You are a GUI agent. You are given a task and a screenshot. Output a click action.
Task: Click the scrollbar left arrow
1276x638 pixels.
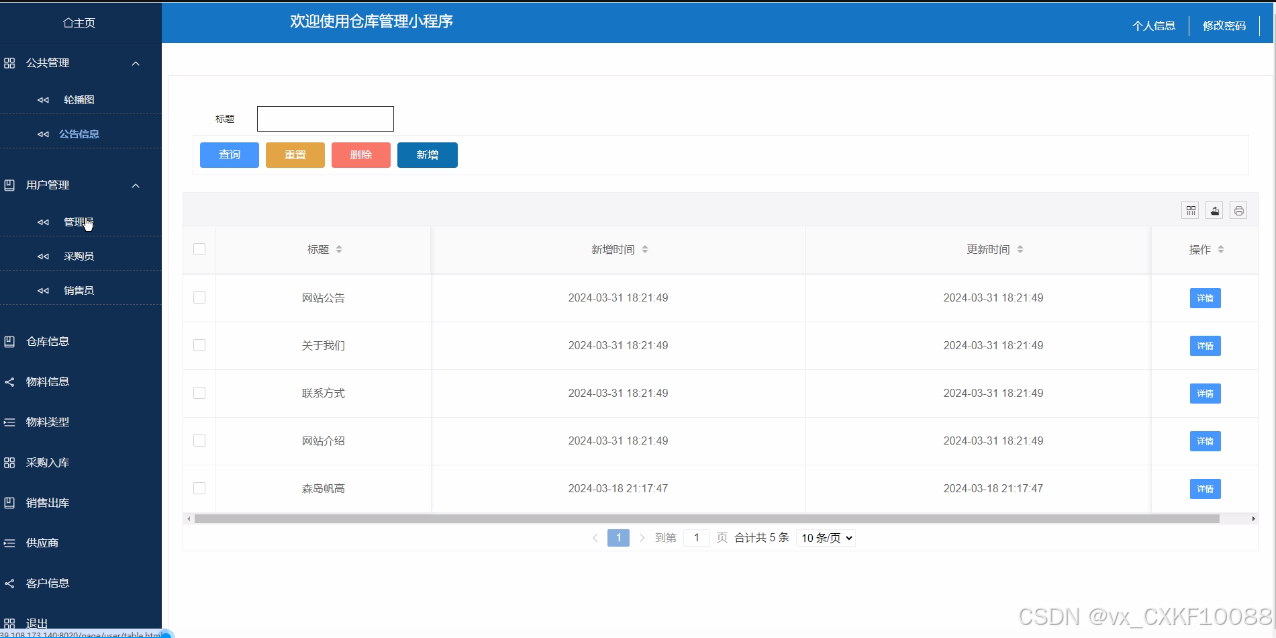pos(187,519)
